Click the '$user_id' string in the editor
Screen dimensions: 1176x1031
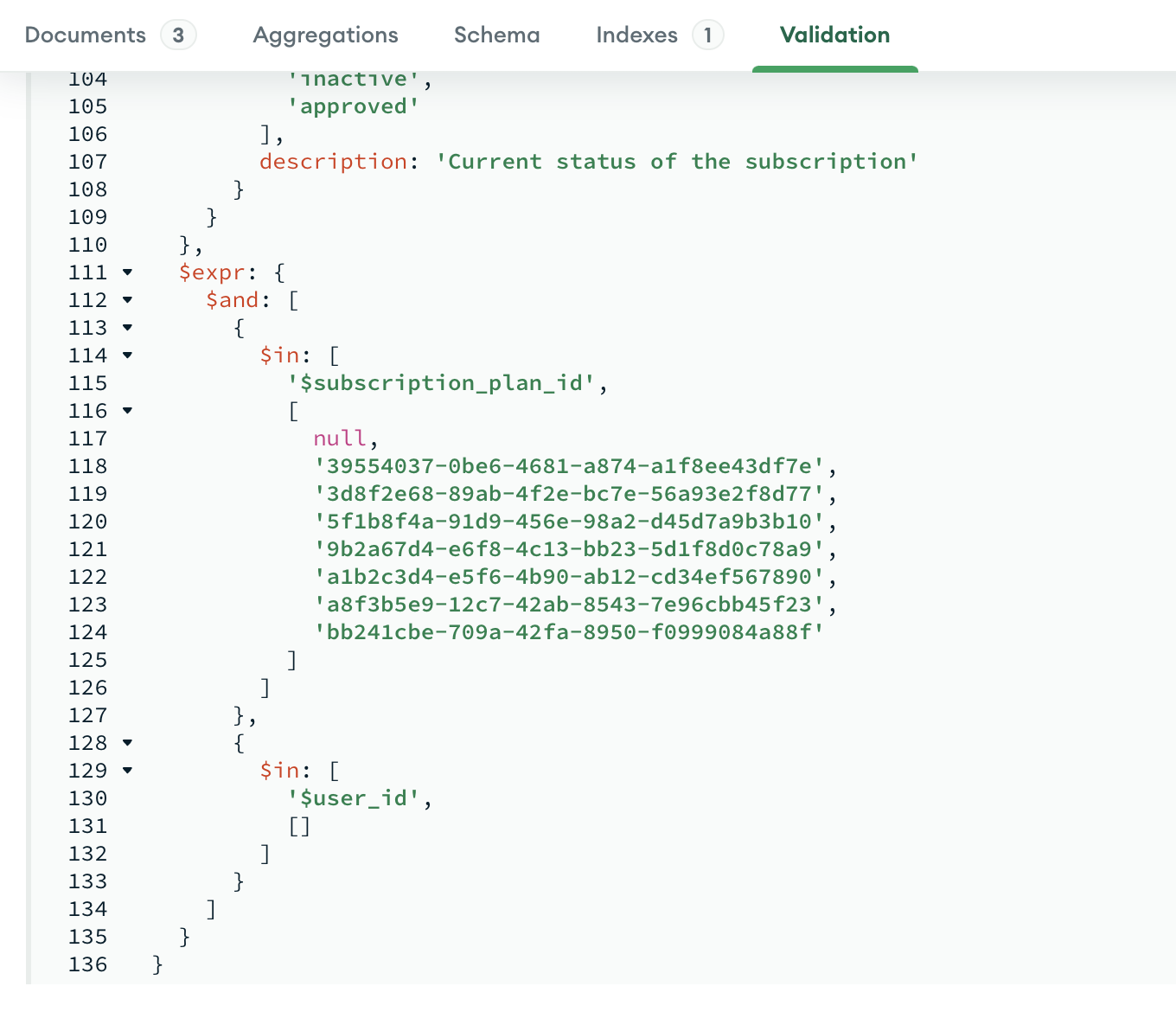[x=355, y=798]
